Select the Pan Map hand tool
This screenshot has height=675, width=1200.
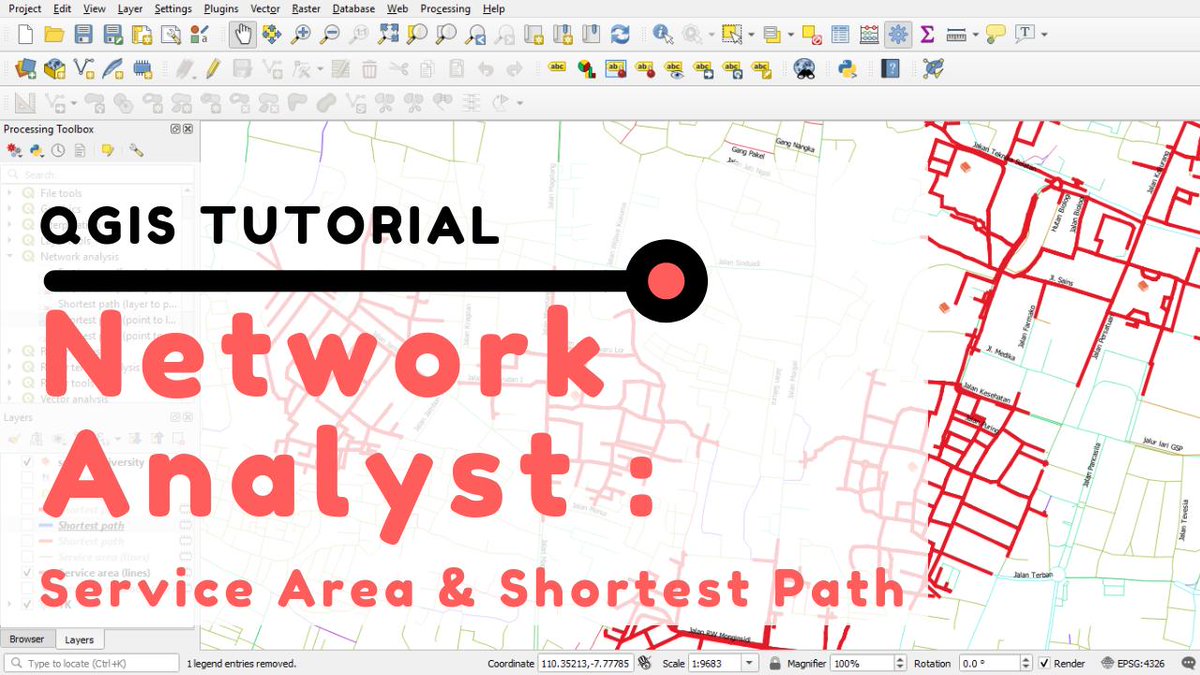[x=242, y=35]
